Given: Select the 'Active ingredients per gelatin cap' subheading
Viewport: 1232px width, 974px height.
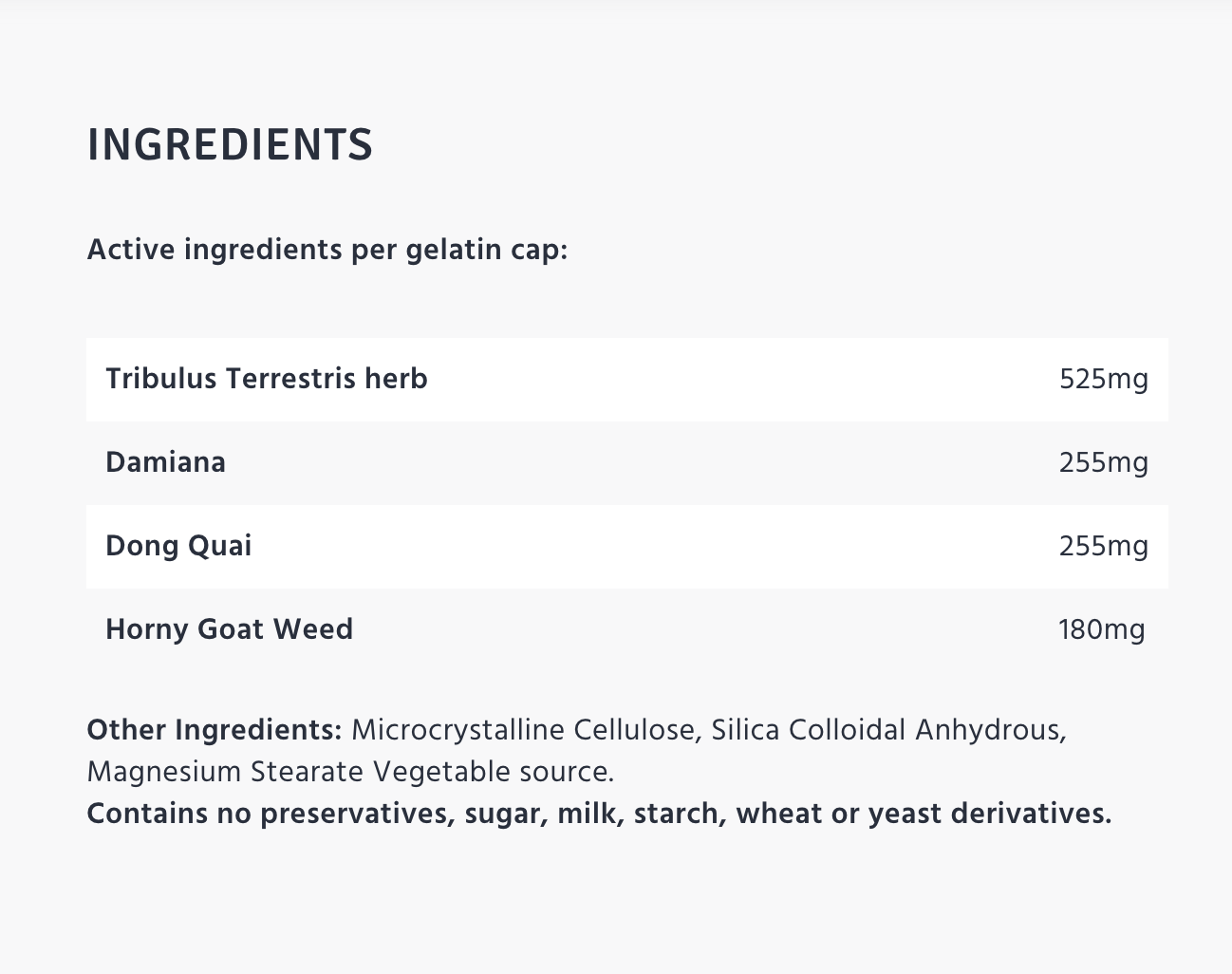Looking at the screenshot, I should 327,250.
